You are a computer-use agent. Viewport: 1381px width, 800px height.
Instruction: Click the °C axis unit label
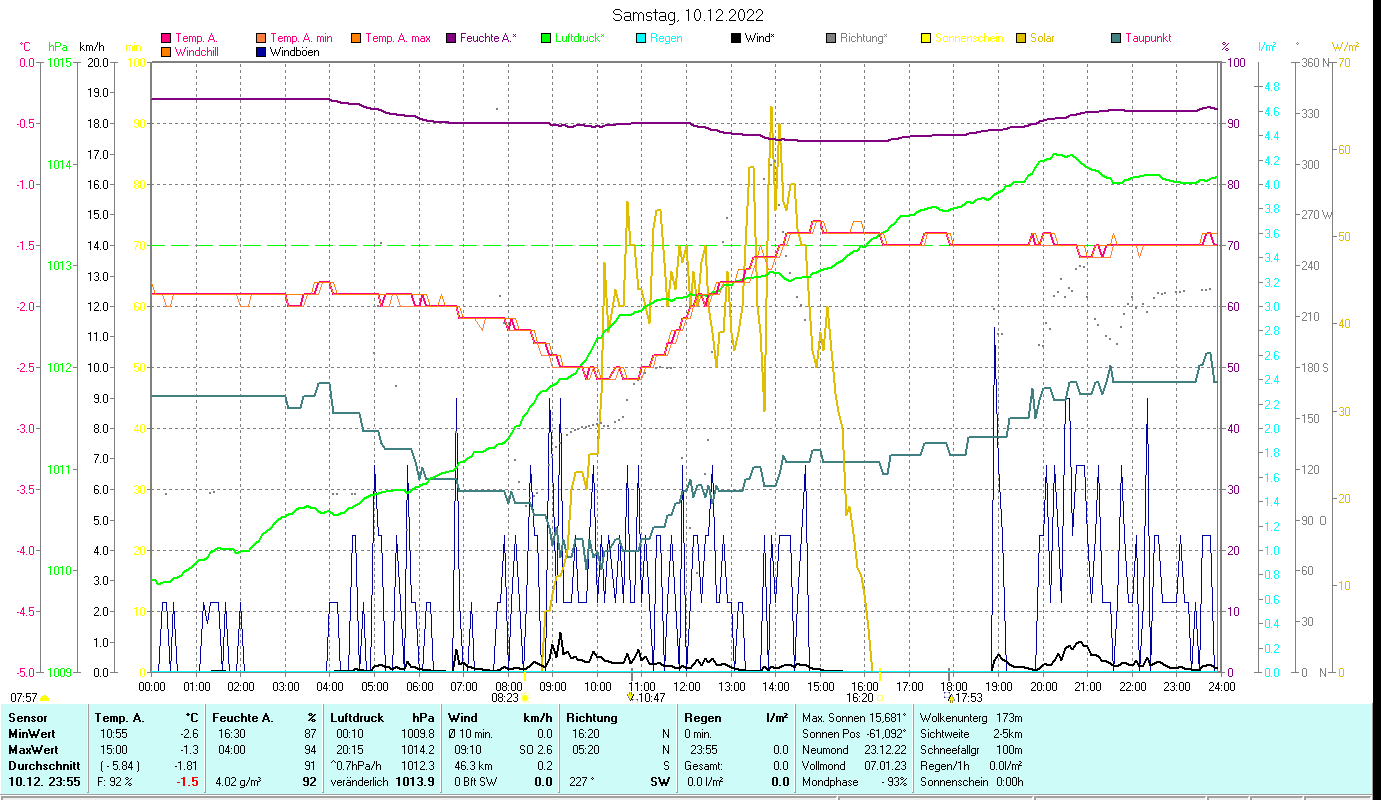point(26,47)
